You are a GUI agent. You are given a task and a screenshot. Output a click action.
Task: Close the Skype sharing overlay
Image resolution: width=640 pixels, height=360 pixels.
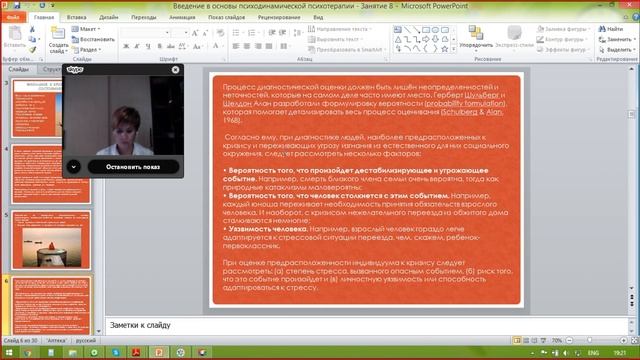coord(176,70)
